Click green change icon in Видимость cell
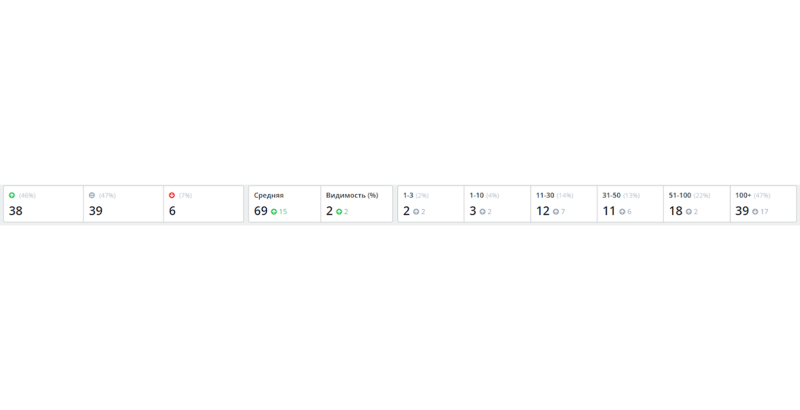 [339, 212]
